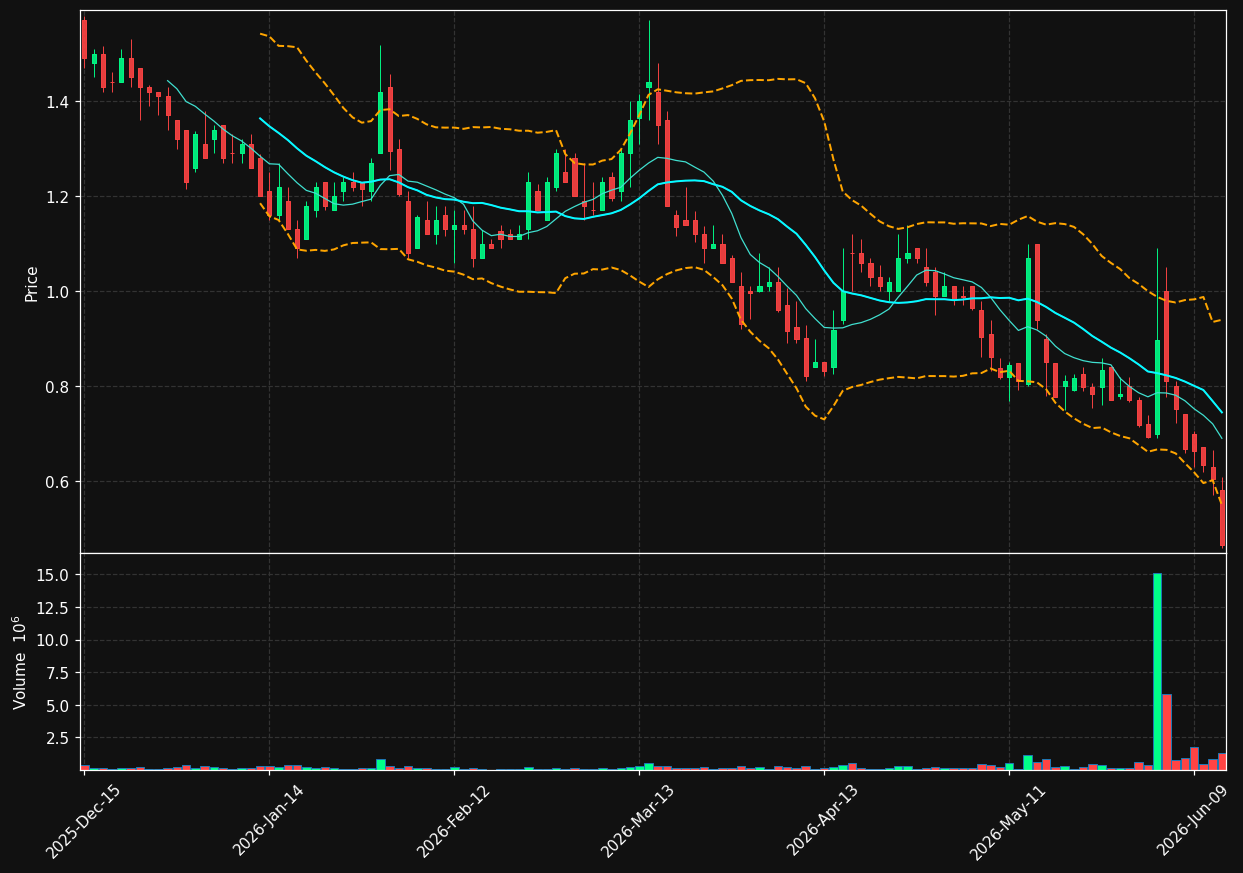Click the 12.5 volume tick label

pos(55,608)
